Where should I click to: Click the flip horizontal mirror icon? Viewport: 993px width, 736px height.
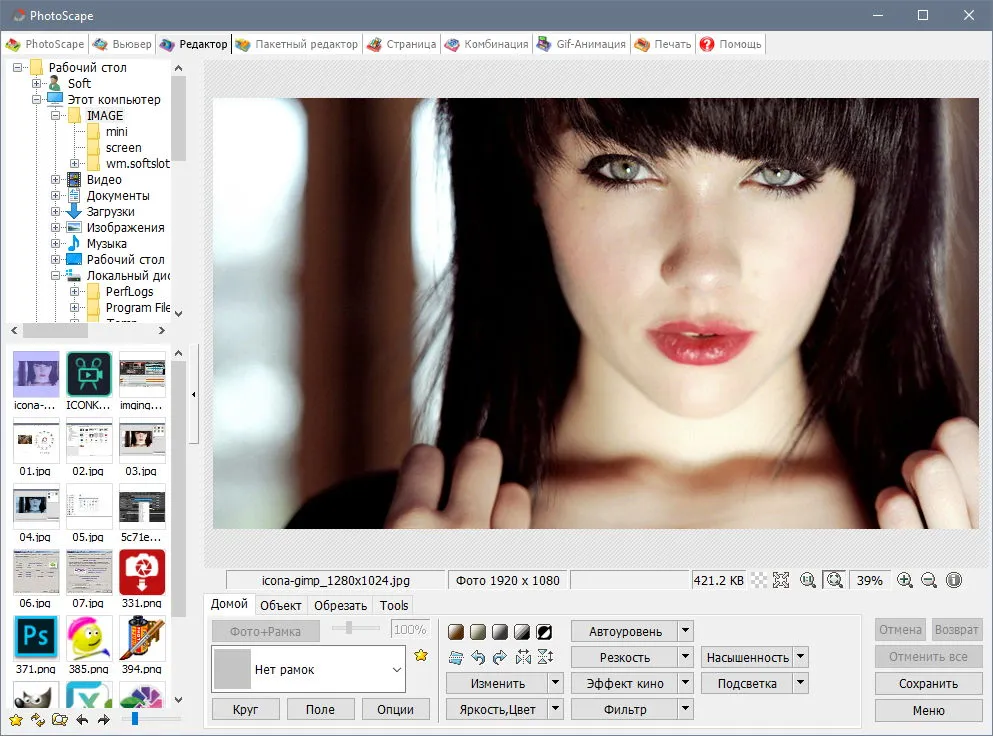point(523,657)
